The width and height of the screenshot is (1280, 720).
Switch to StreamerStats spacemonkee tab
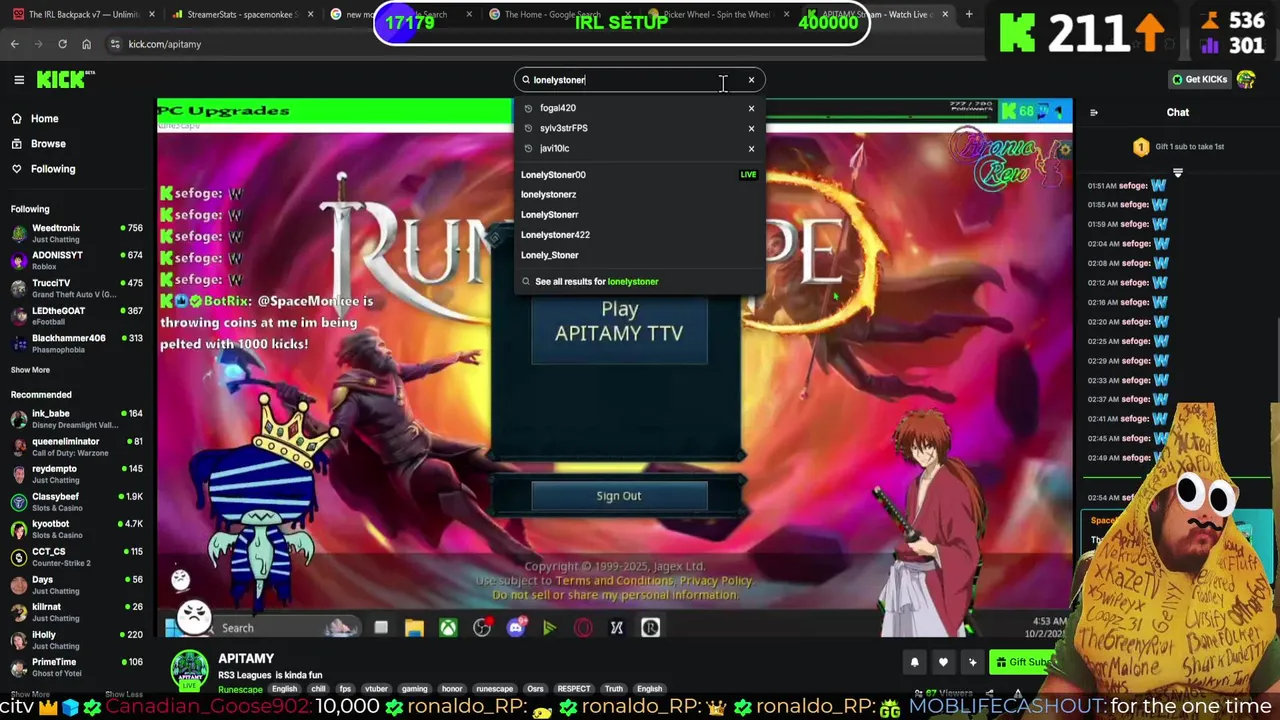pyautogui.click(x=241, y=15)
